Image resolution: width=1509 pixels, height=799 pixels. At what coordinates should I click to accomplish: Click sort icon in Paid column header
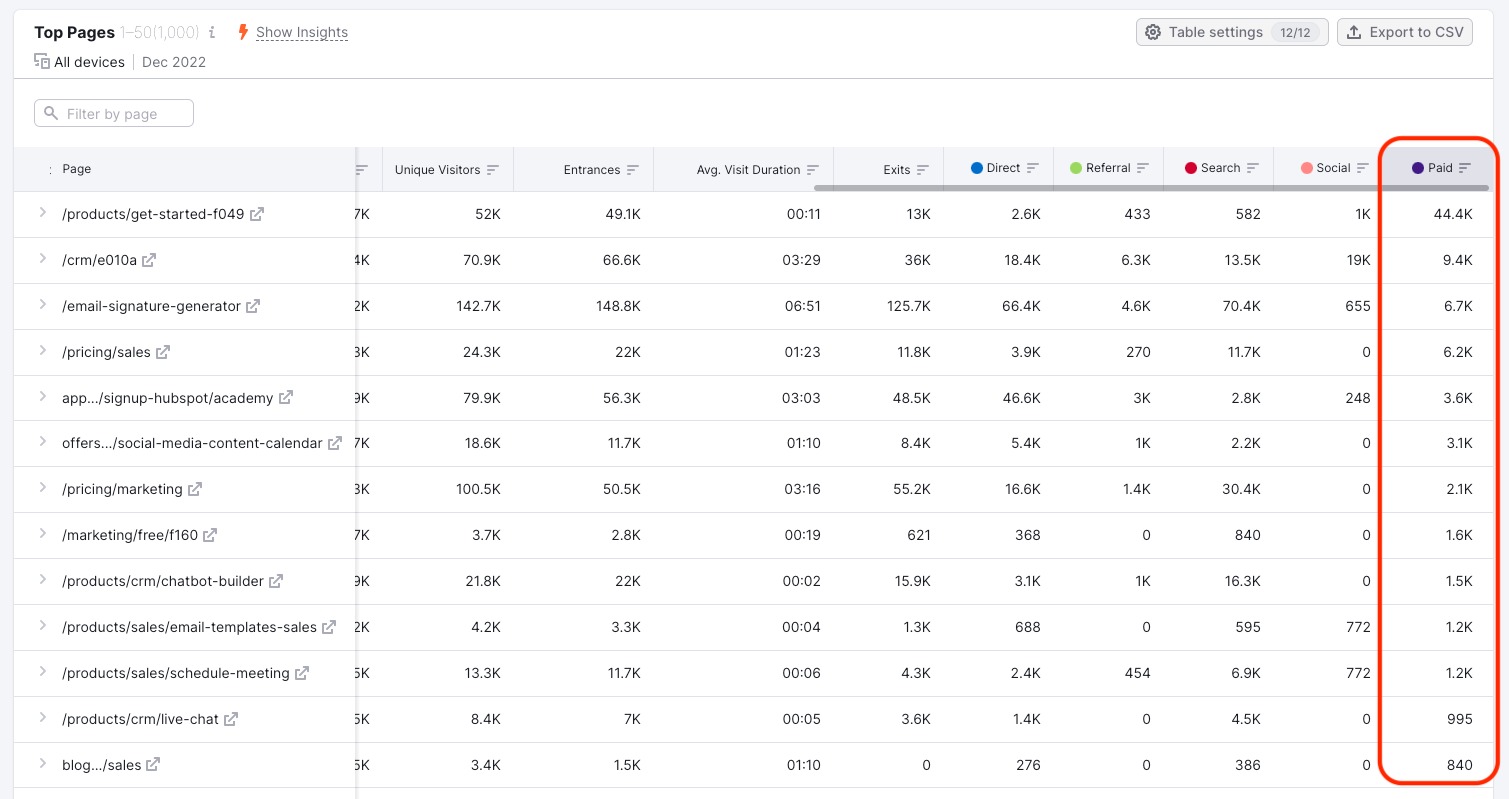coord(1465,168)
